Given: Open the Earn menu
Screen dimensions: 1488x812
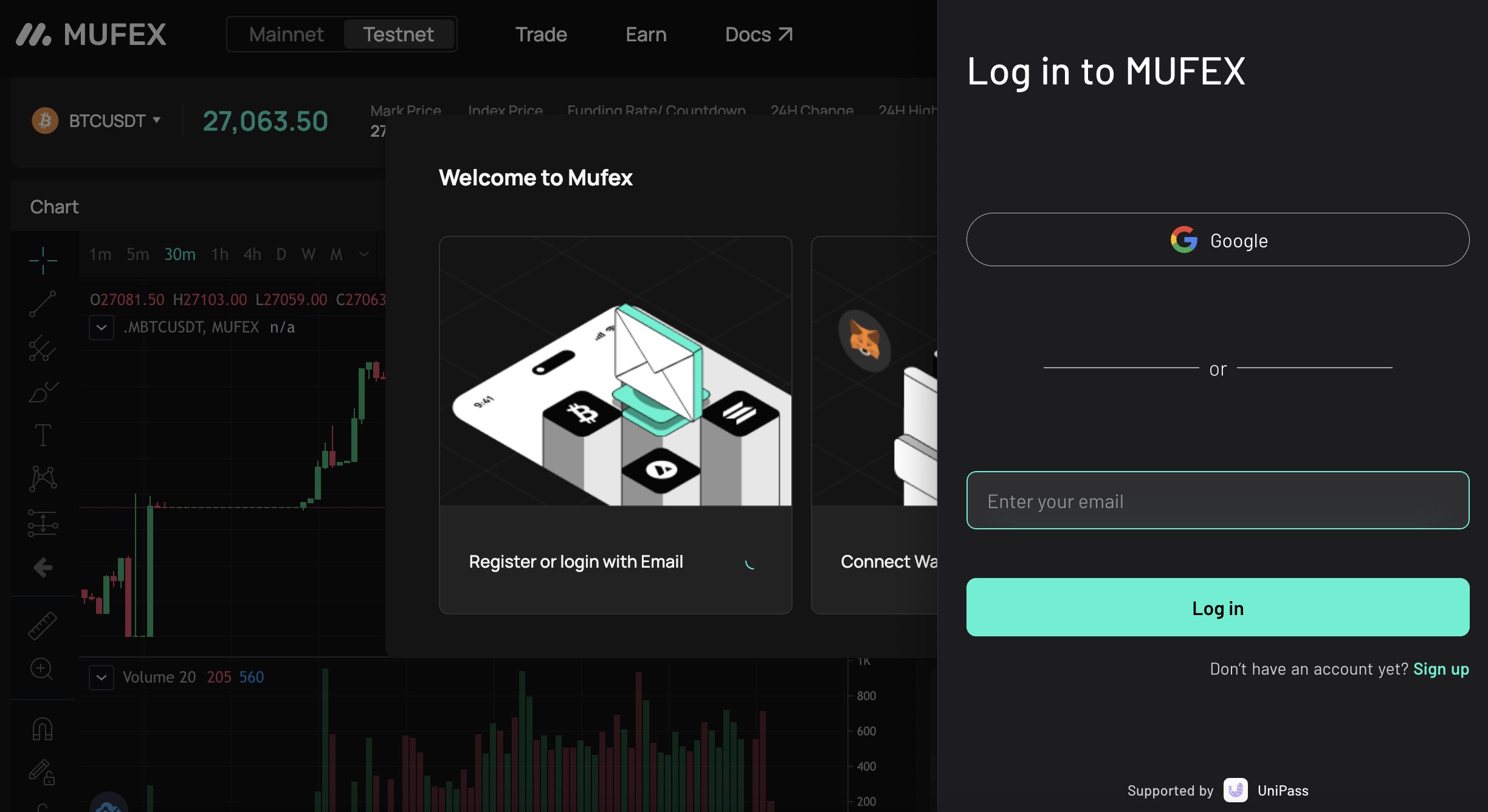Looking at the screenshot, I should click(646, 35).
